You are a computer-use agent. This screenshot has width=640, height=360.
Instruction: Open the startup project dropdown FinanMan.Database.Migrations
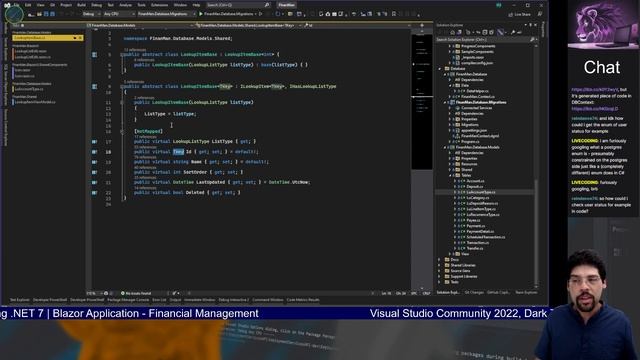point(166,14)
